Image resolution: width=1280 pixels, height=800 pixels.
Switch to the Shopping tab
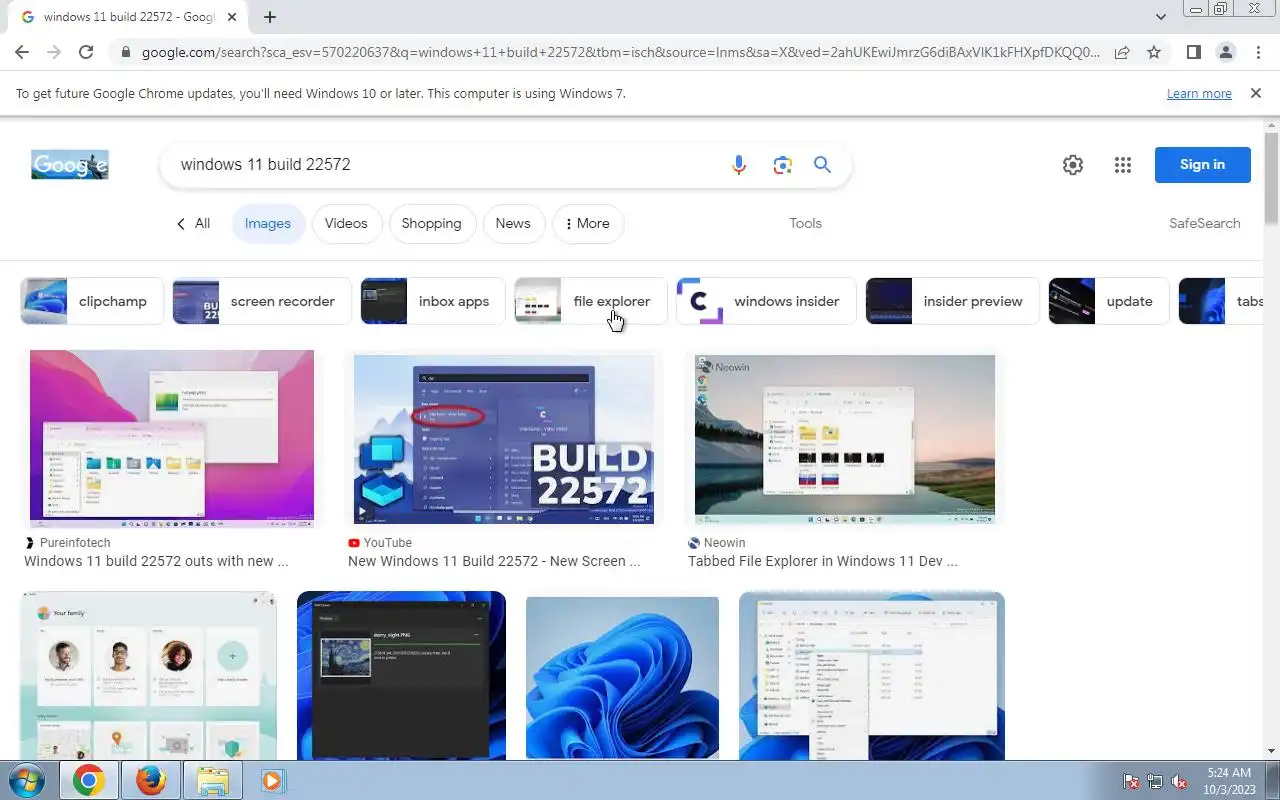click(x=431, y=224)
